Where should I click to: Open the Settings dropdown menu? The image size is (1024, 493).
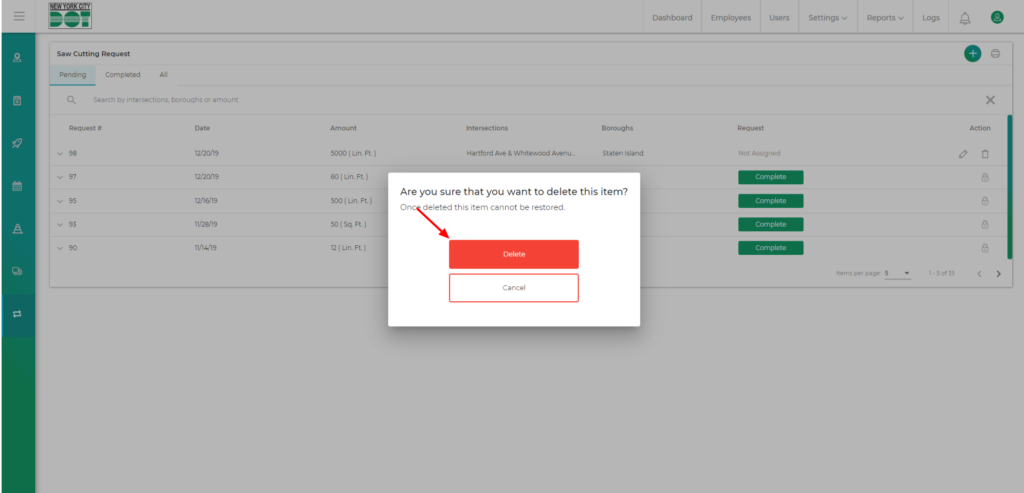(x=827, y=18)
